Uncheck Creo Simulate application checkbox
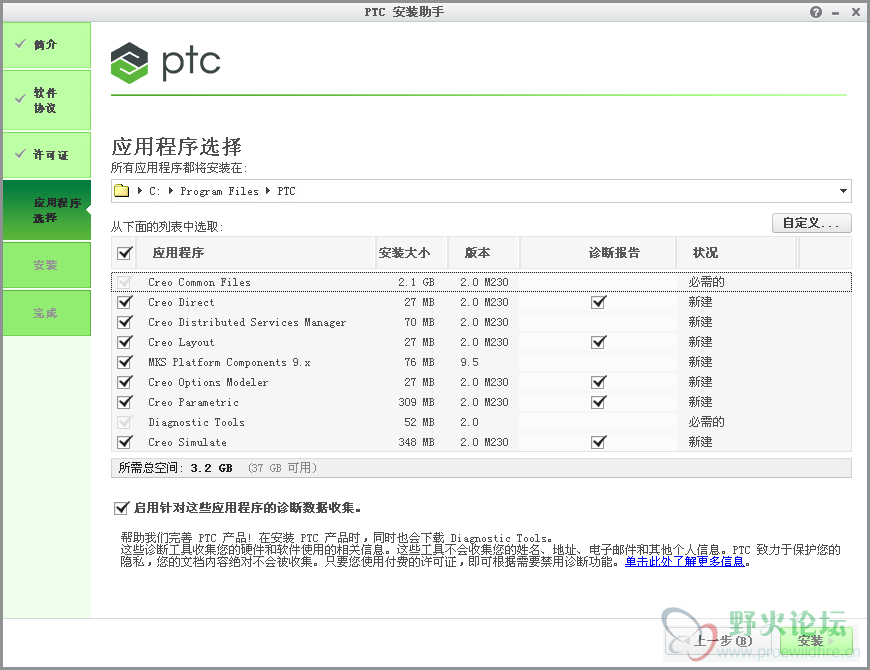The image size is (870, 670). [x=125, y=442]
